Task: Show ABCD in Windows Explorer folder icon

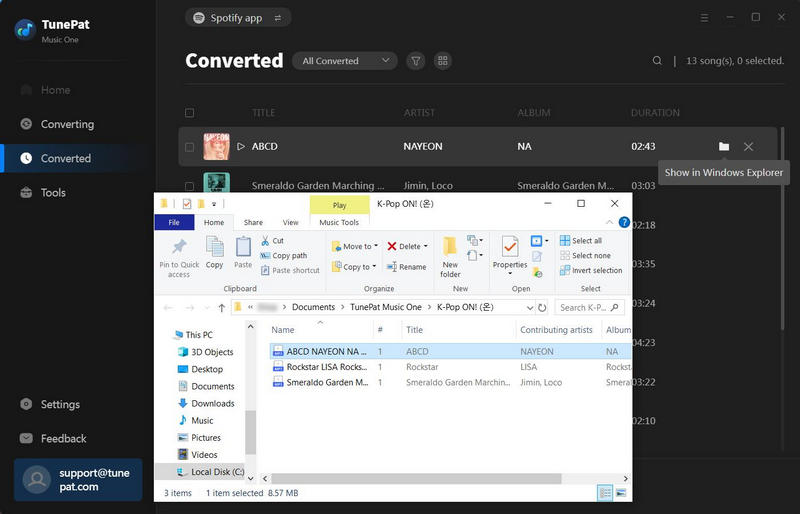Action: click(724, 147)
